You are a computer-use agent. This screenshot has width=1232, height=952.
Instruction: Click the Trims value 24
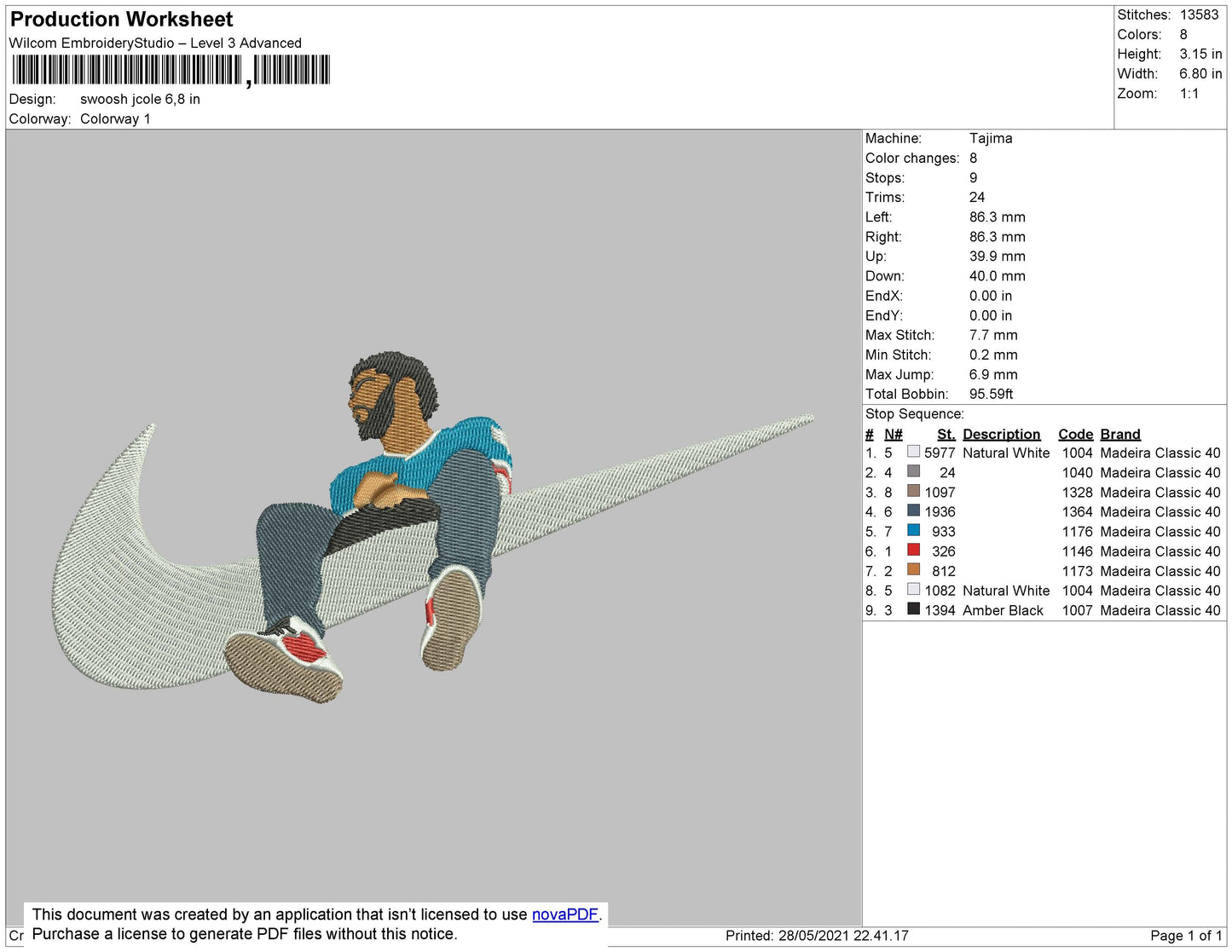977,197
